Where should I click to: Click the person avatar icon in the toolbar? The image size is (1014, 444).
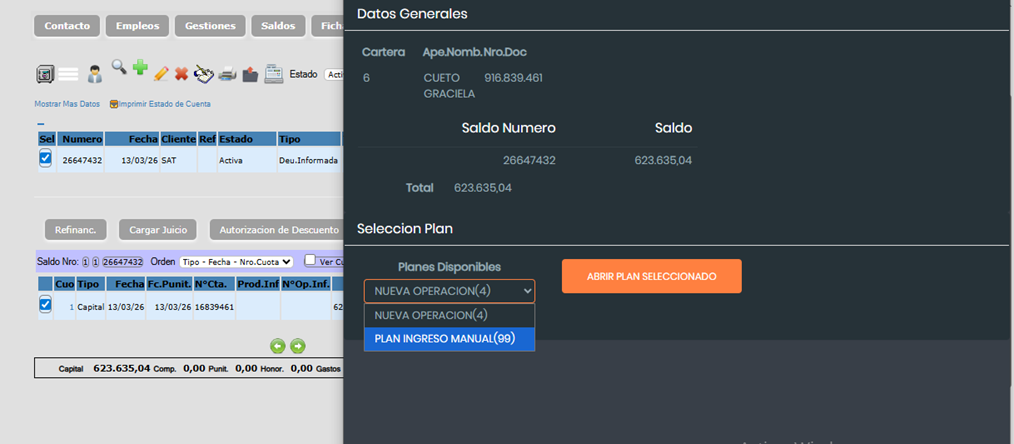95,74
